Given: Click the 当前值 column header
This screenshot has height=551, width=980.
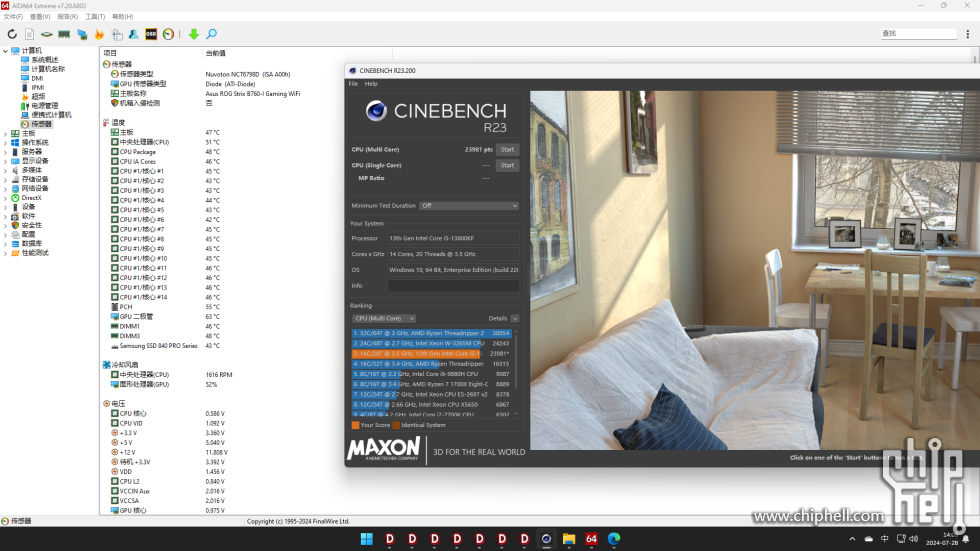Looking at the screenshot, I should [x=216, y=53].
